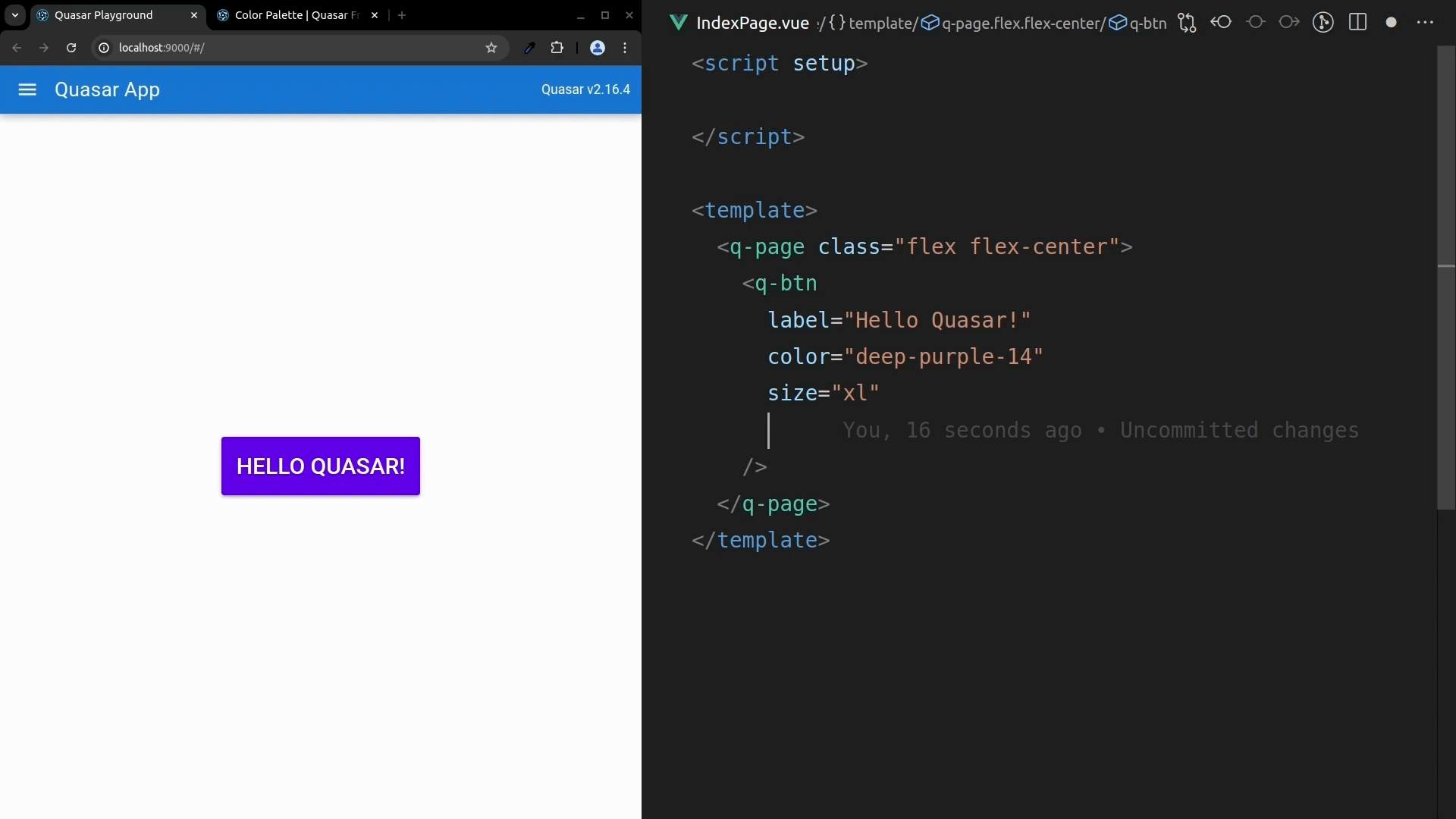Bookmark this page with the star icon
The width and height of the screenshot is (1456, 819).
(491, 48)
